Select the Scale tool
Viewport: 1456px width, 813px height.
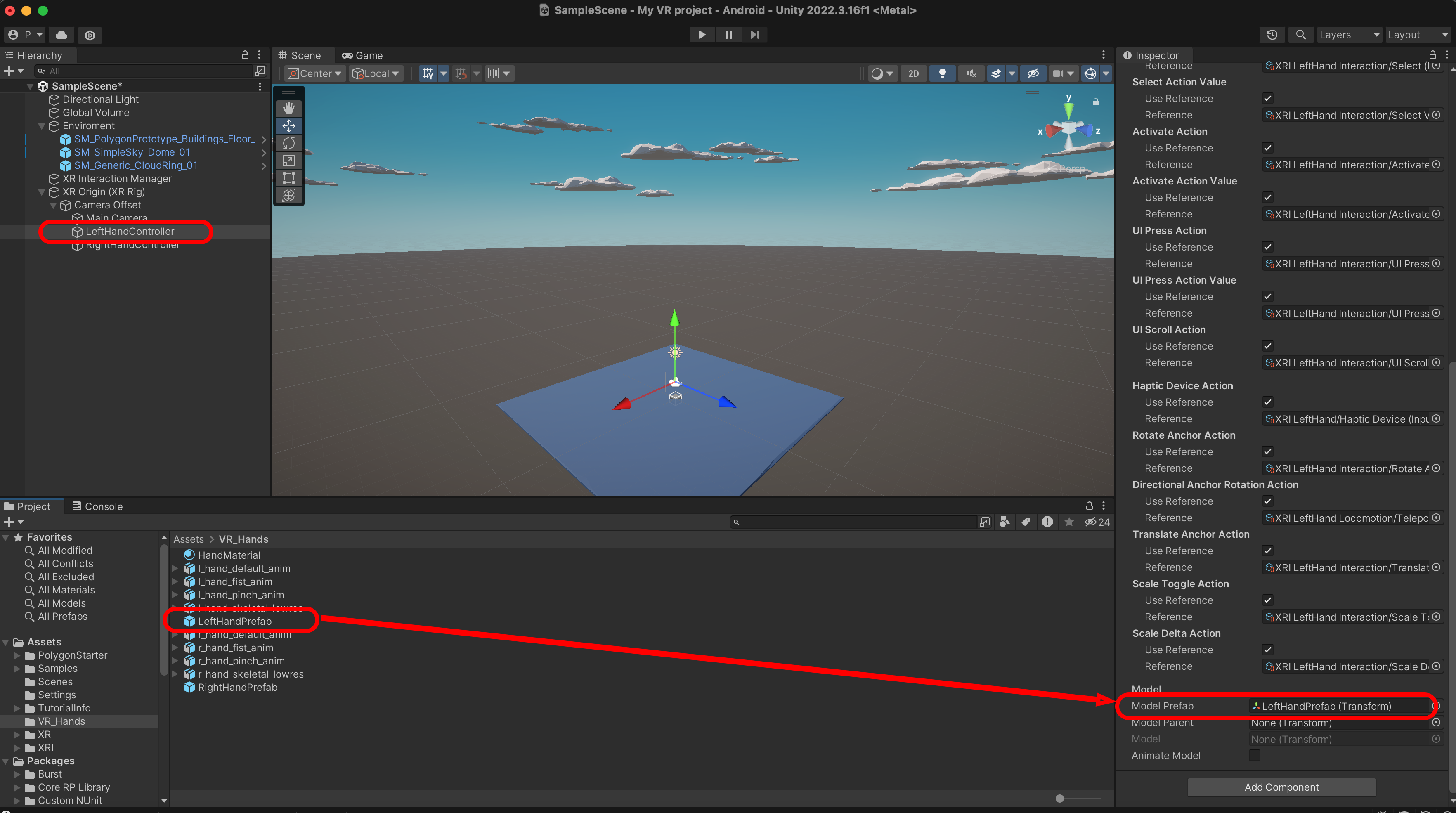(288, 161)
